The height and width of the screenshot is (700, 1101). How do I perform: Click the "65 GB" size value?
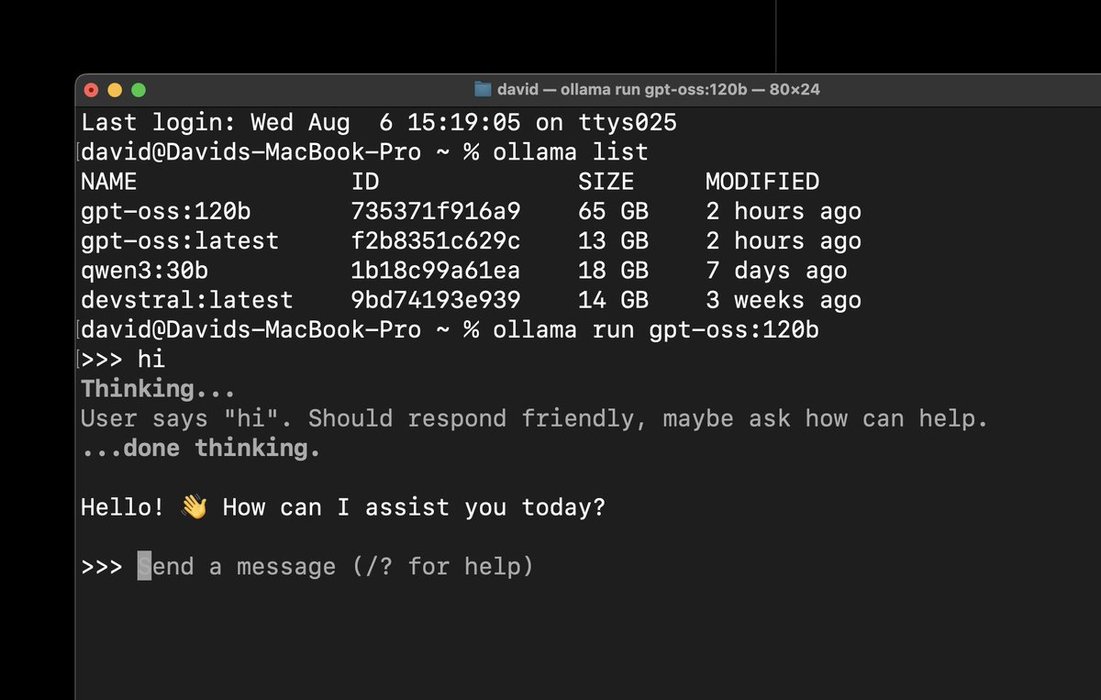613,212
